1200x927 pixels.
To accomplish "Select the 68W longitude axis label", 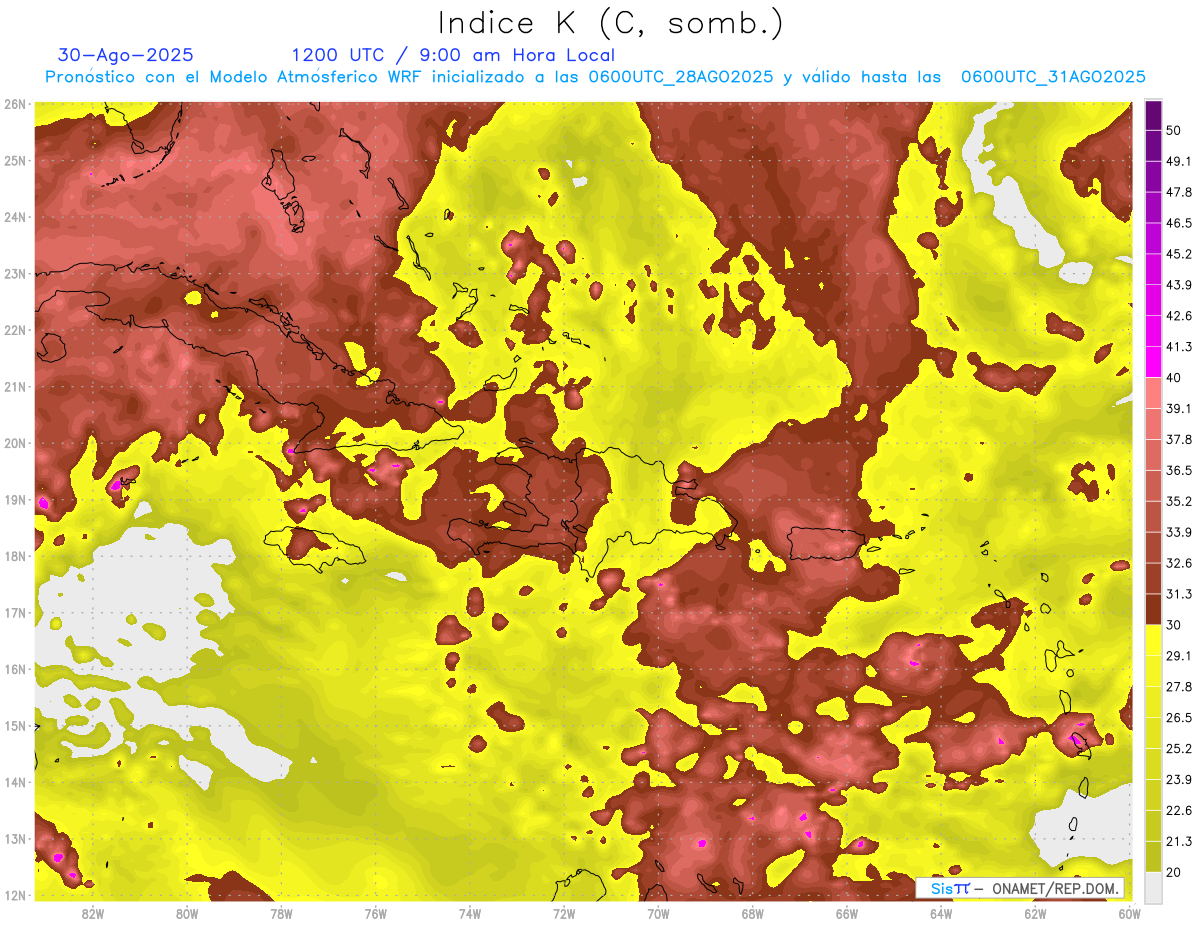I will (752, 913).
